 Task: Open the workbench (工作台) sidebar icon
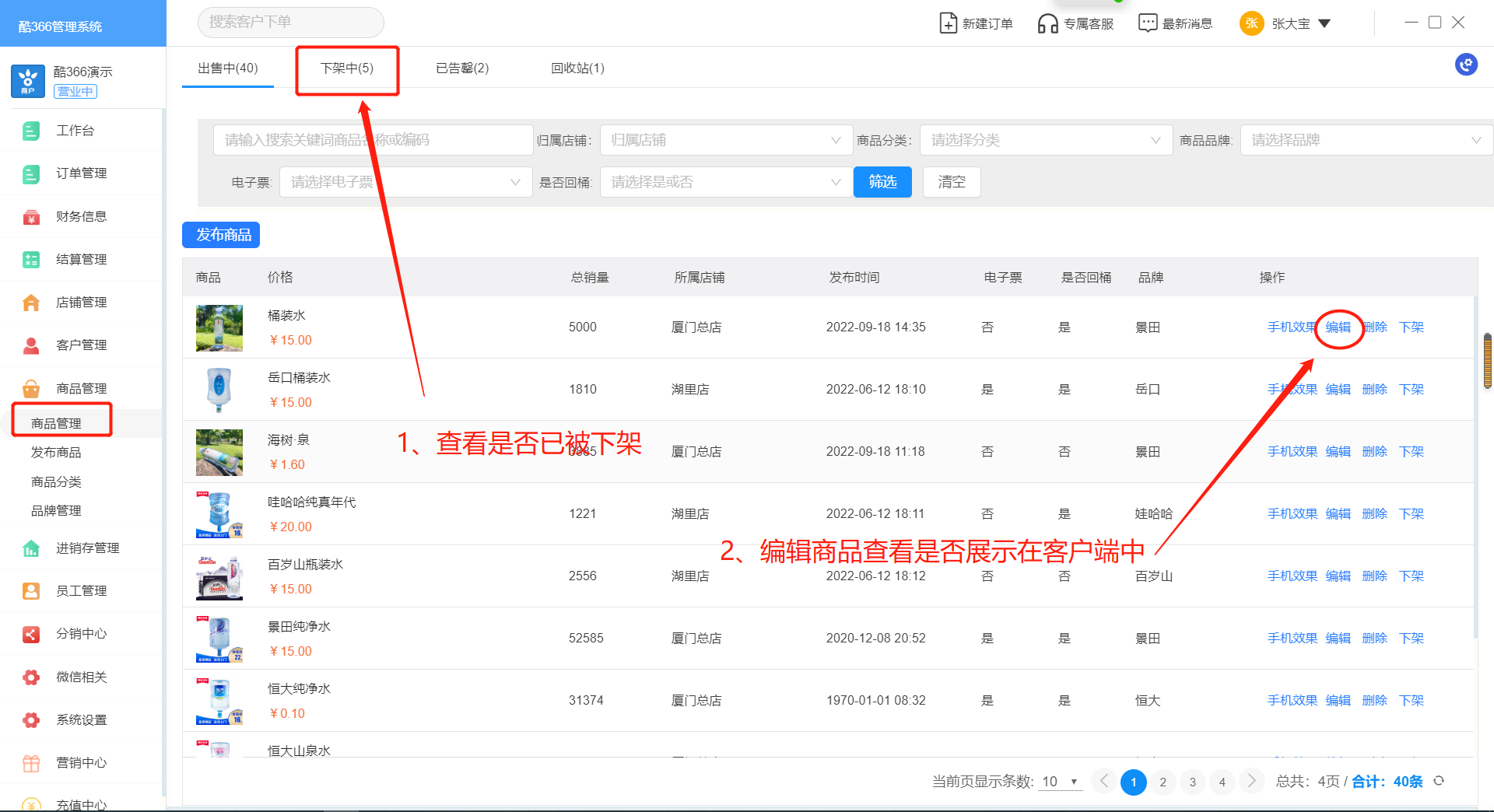point(31,131)
